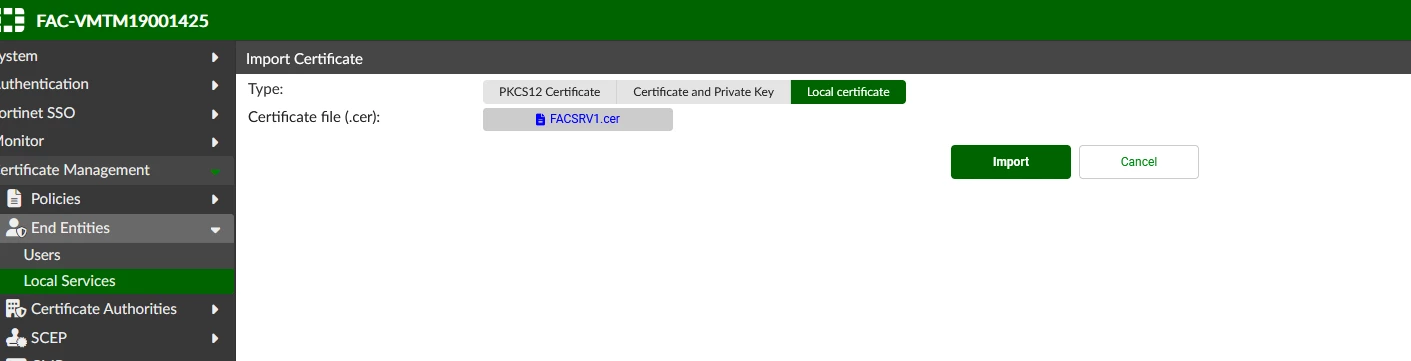Image resolution: width=1411 pixels, height=361 pixels.
Task: Expand the Authentication menu arrow
Action: [x=215, y=85]
